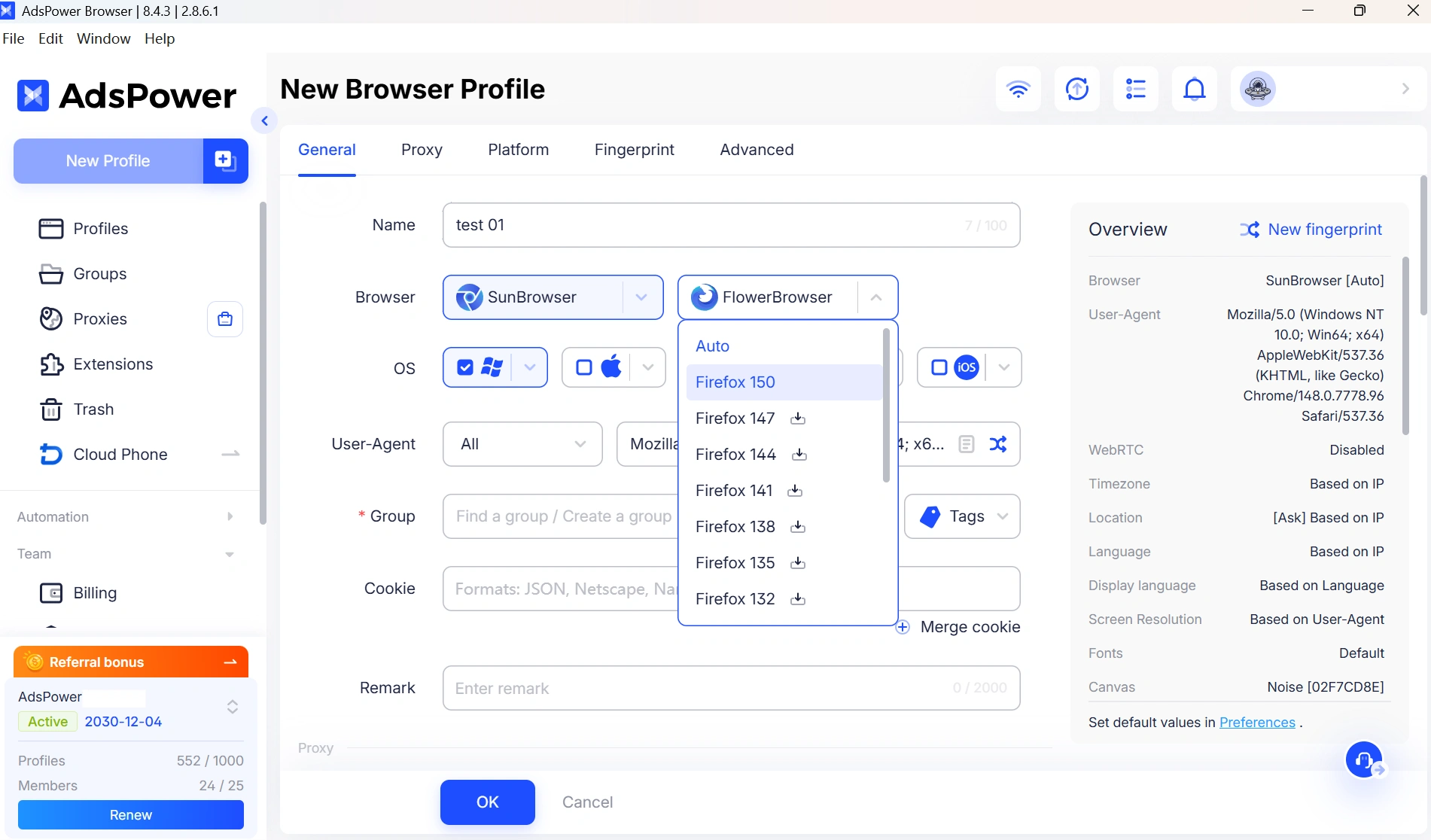
Task: Open iOS version dropdown
Action: [x=1003, y=367]
